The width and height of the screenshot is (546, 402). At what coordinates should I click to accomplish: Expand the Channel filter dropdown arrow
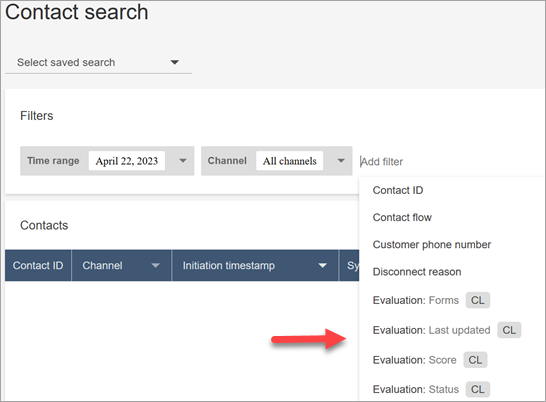(341, 161)
